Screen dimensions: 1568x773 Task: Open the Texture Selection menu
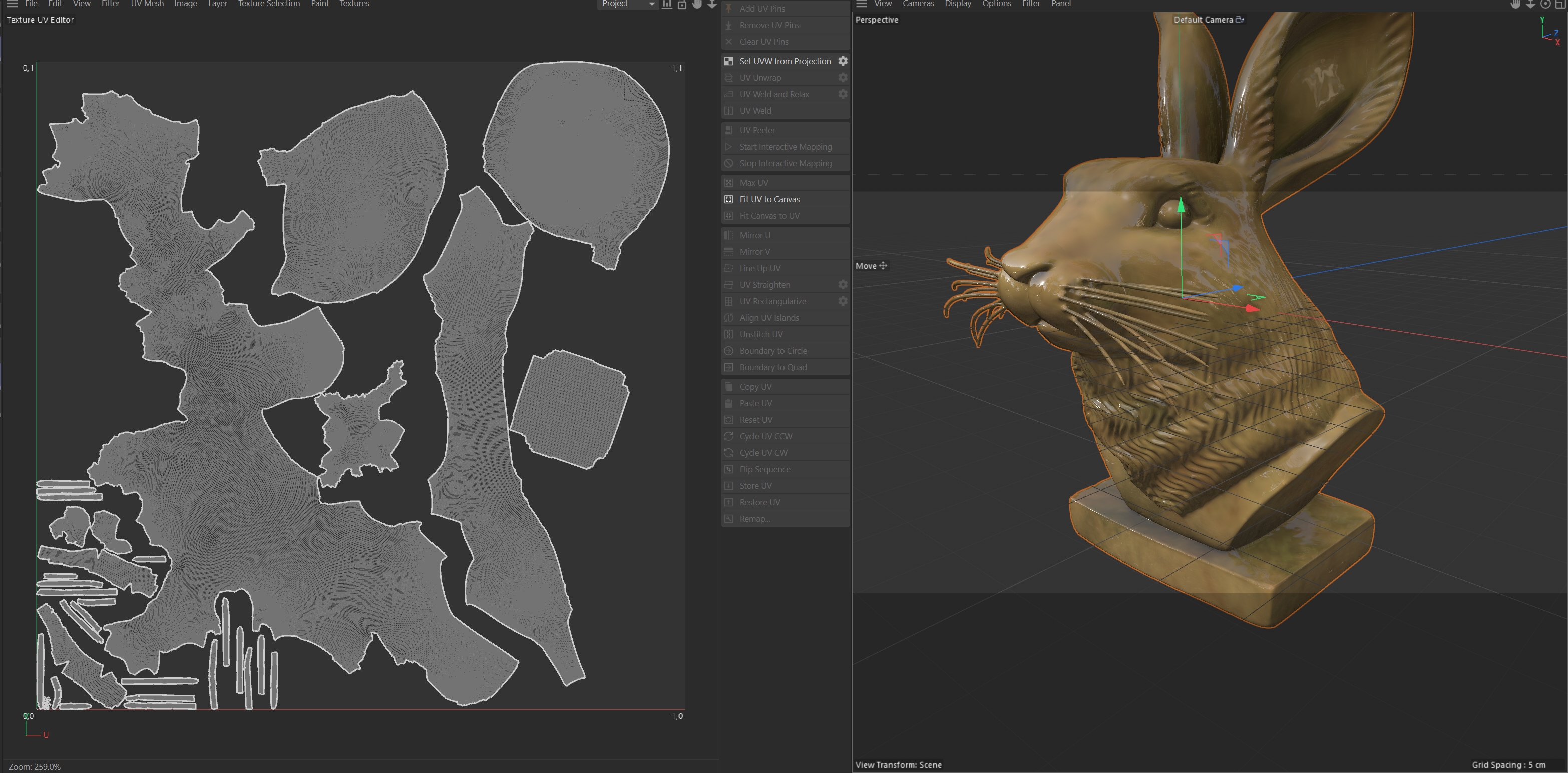point(268,4)
